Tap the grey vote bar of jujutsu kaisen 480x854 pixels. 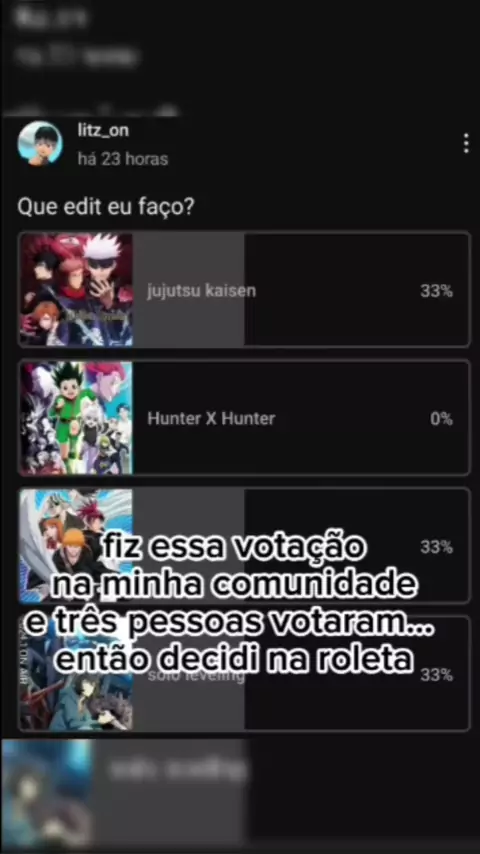189,289
